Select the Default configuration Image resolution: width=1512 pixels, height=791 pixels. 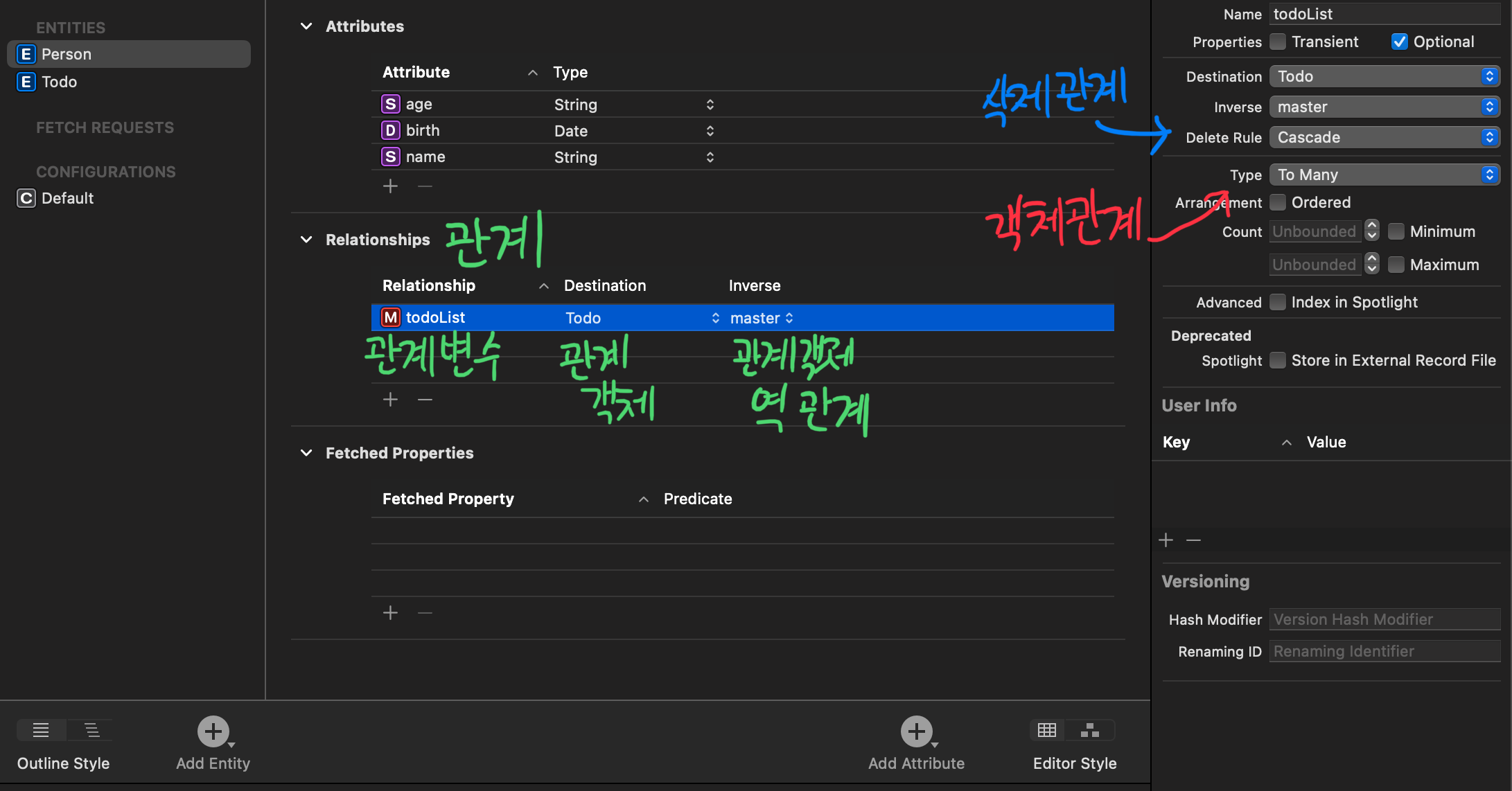67,198
